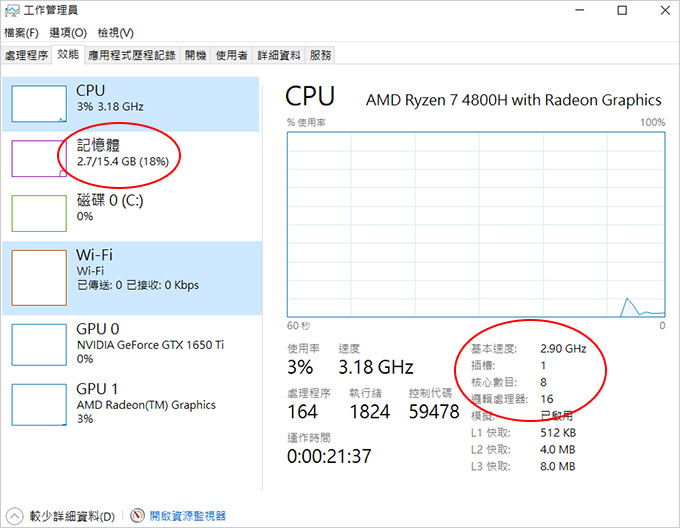Select the 記憶體 2.7/15.4 GB entry

(x=131, y=158)
